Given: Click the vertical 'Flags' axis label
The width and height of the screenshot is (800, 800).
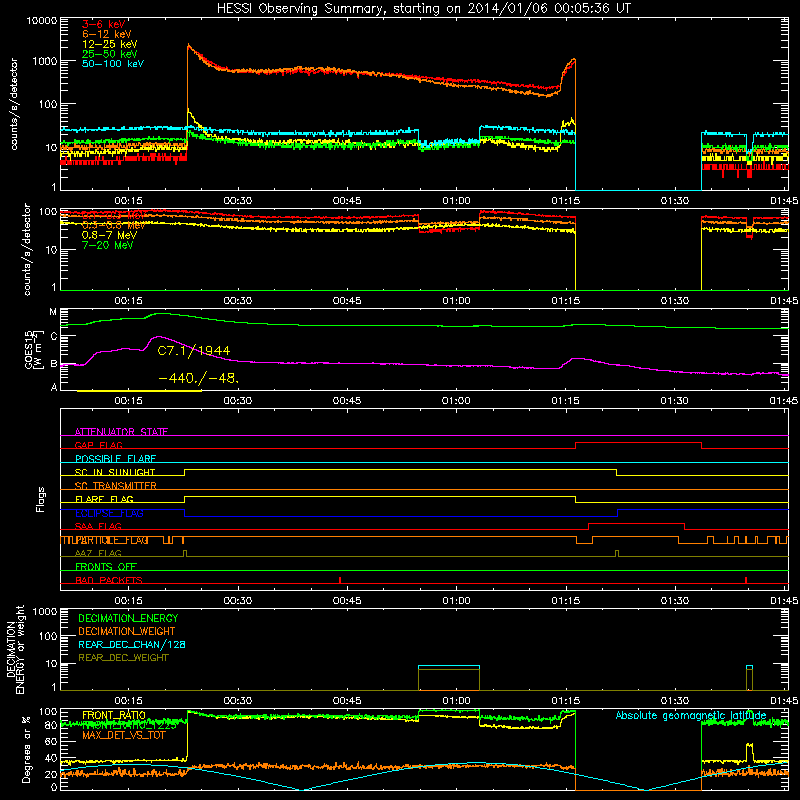Looking at the screenshot, I should coord(40,499).
